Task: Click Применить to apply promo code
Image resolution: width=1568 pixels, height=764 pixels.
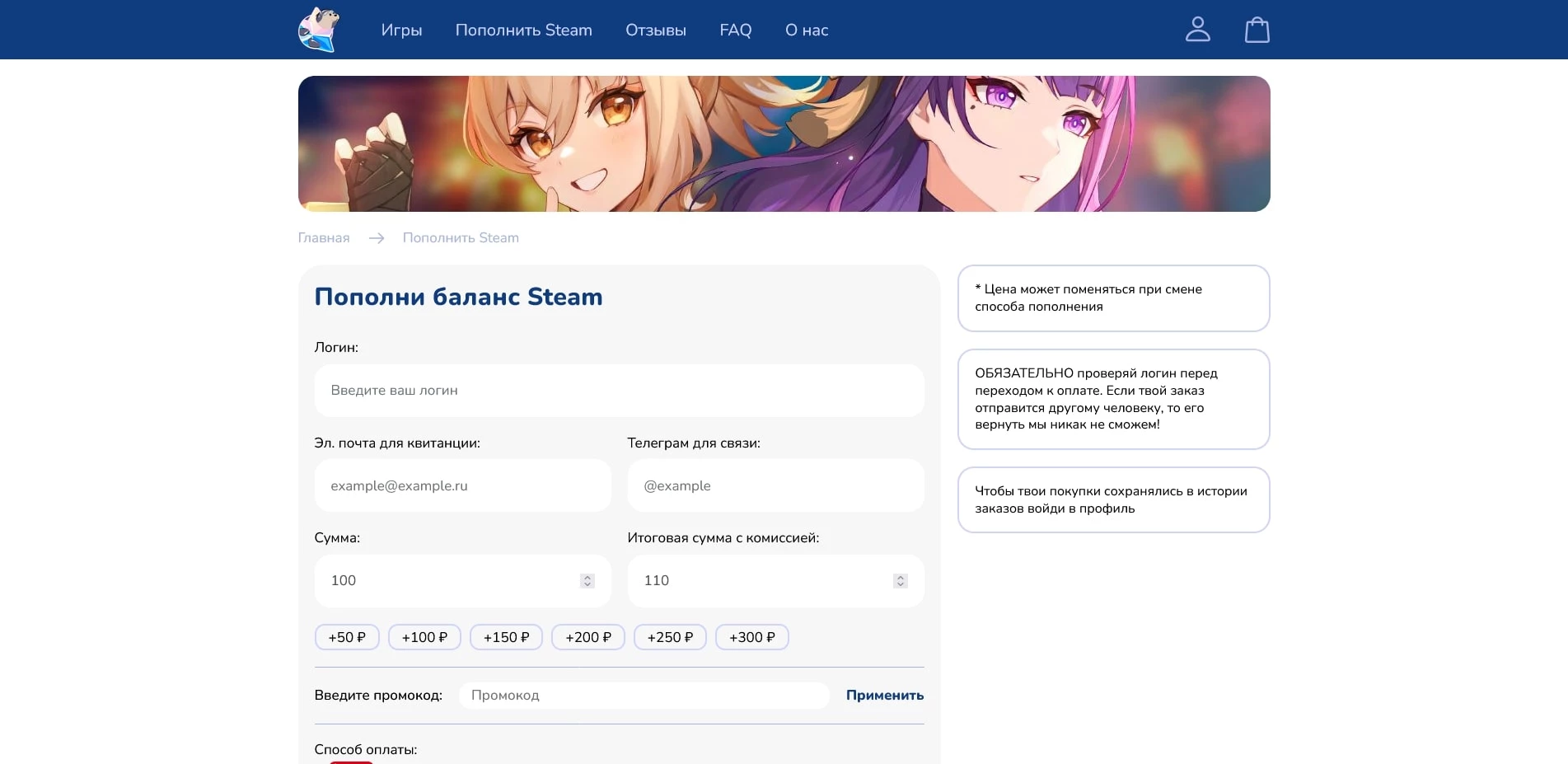Action: [885, 696]
